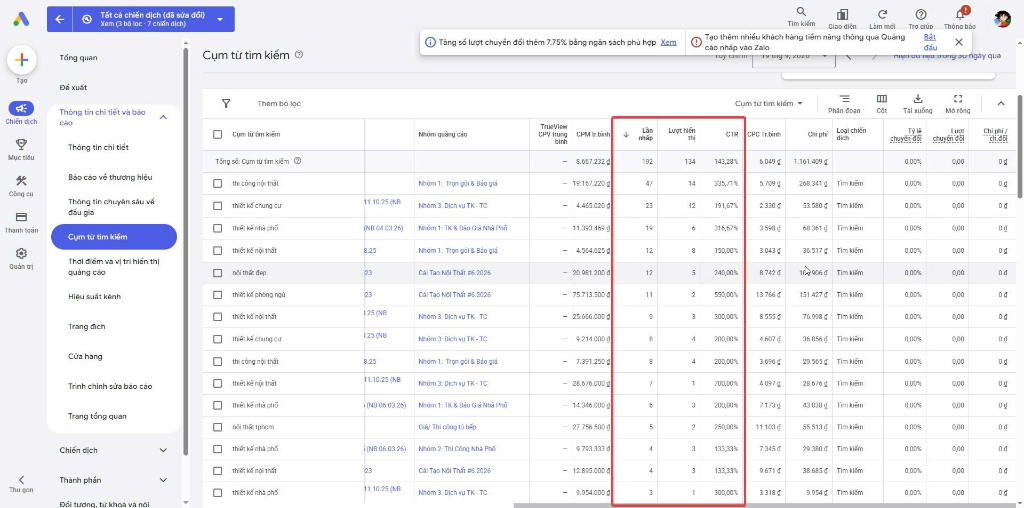Open Nhóm 2: Thi Công Nhà Phố link
1024x508 pixels.
tap(456, 449)
